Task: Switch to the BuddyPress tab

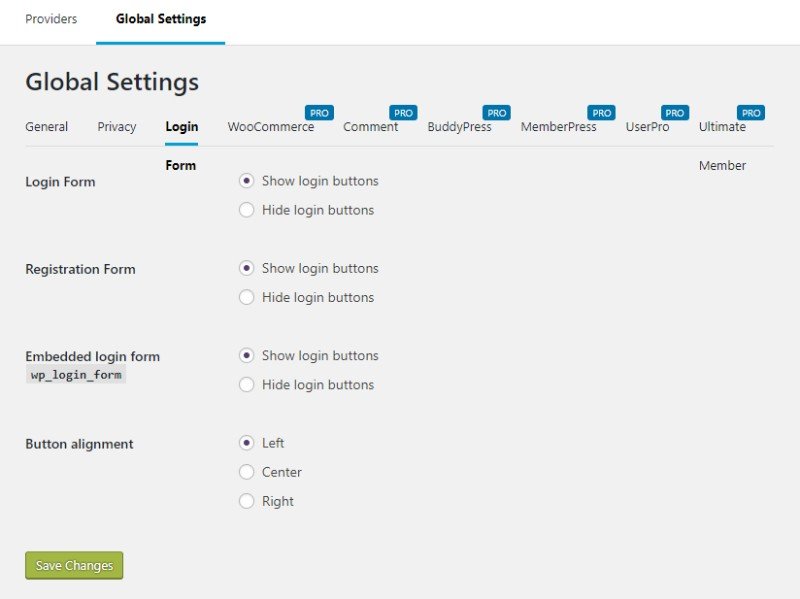Action: (x=459, y=126)
